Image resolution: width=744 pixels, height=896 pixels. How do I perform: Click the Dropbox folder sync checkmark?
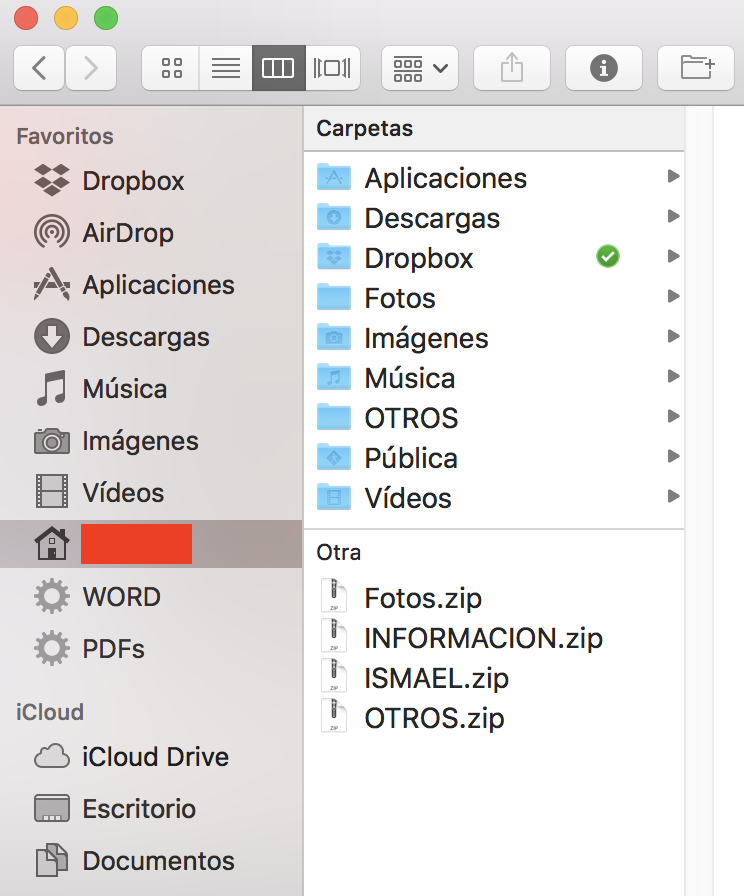(607, 257)
